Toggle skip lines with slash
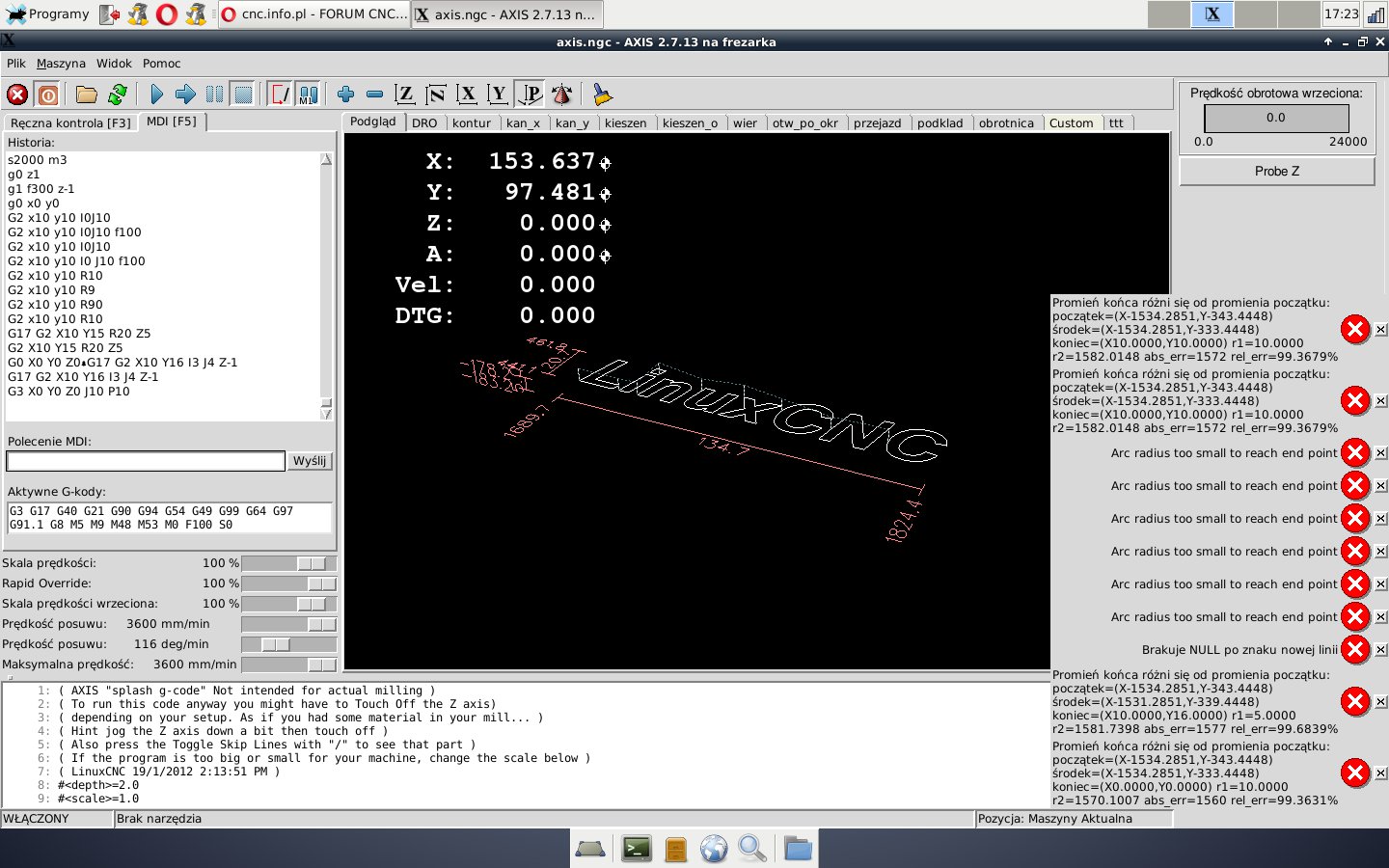The height and width of the screenshot is (868, 1389). (x=280, y=95)
